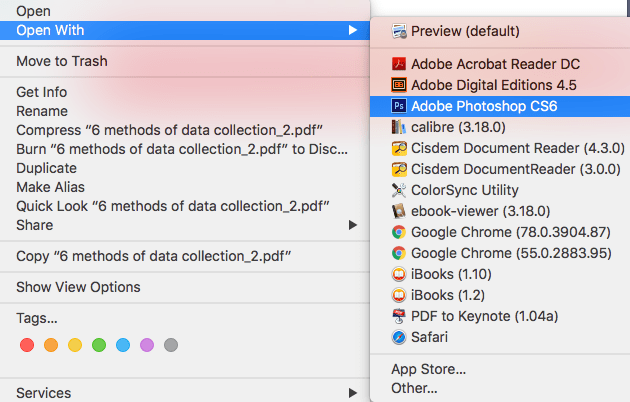Compress the 6 methods PDF file
The image size is (630, 402).
pos(185,130)
